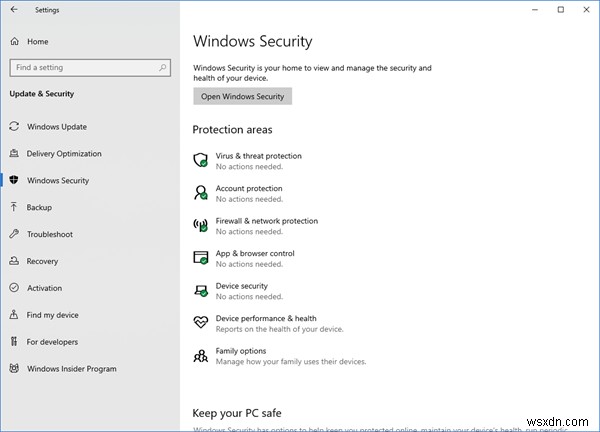The width and height of the screenshot is (600, 432).
Task: Click the Open Windows Security button
Action: pyautogui.click(x=243, y=96)
